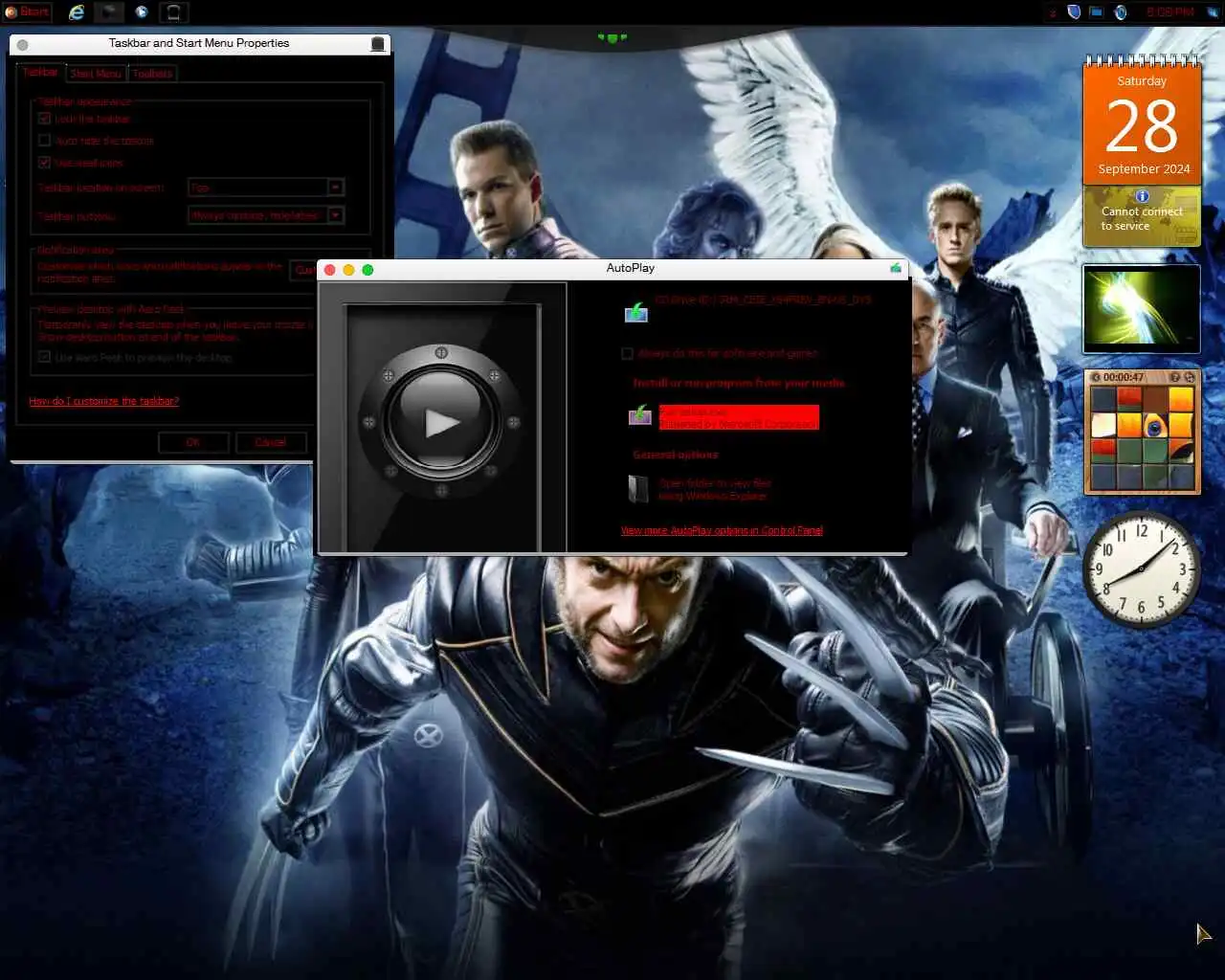The height and width of the screenshot is (980, 1225).
Task: Click the slideshow gadget picture
Action: coord(1141,308)
